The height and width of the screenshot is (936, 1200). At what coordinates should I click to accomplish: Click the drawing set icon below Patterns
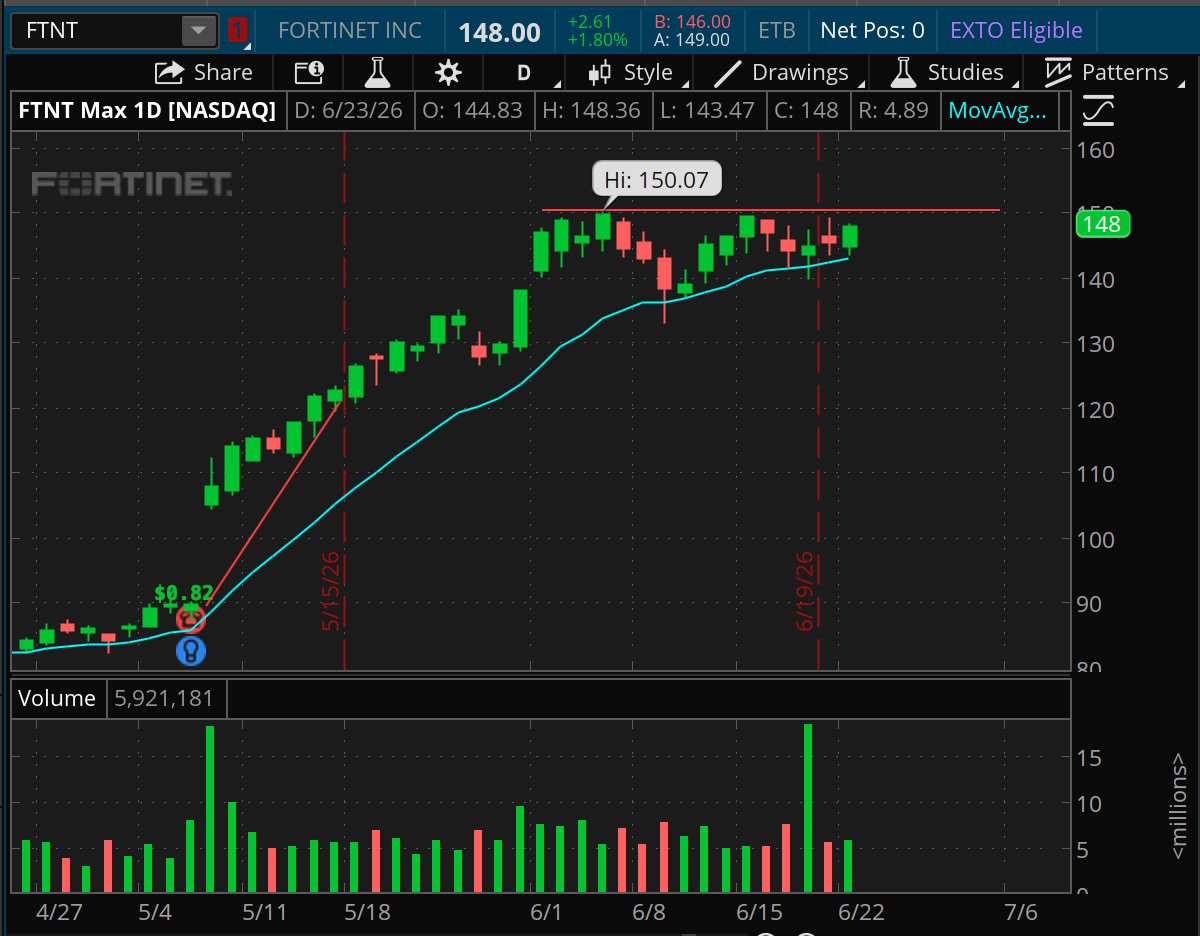pos(1098,110)
